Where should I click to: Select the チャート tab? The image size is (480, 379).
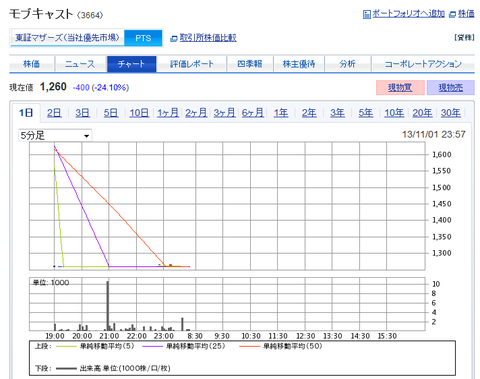tap(131, 64)
